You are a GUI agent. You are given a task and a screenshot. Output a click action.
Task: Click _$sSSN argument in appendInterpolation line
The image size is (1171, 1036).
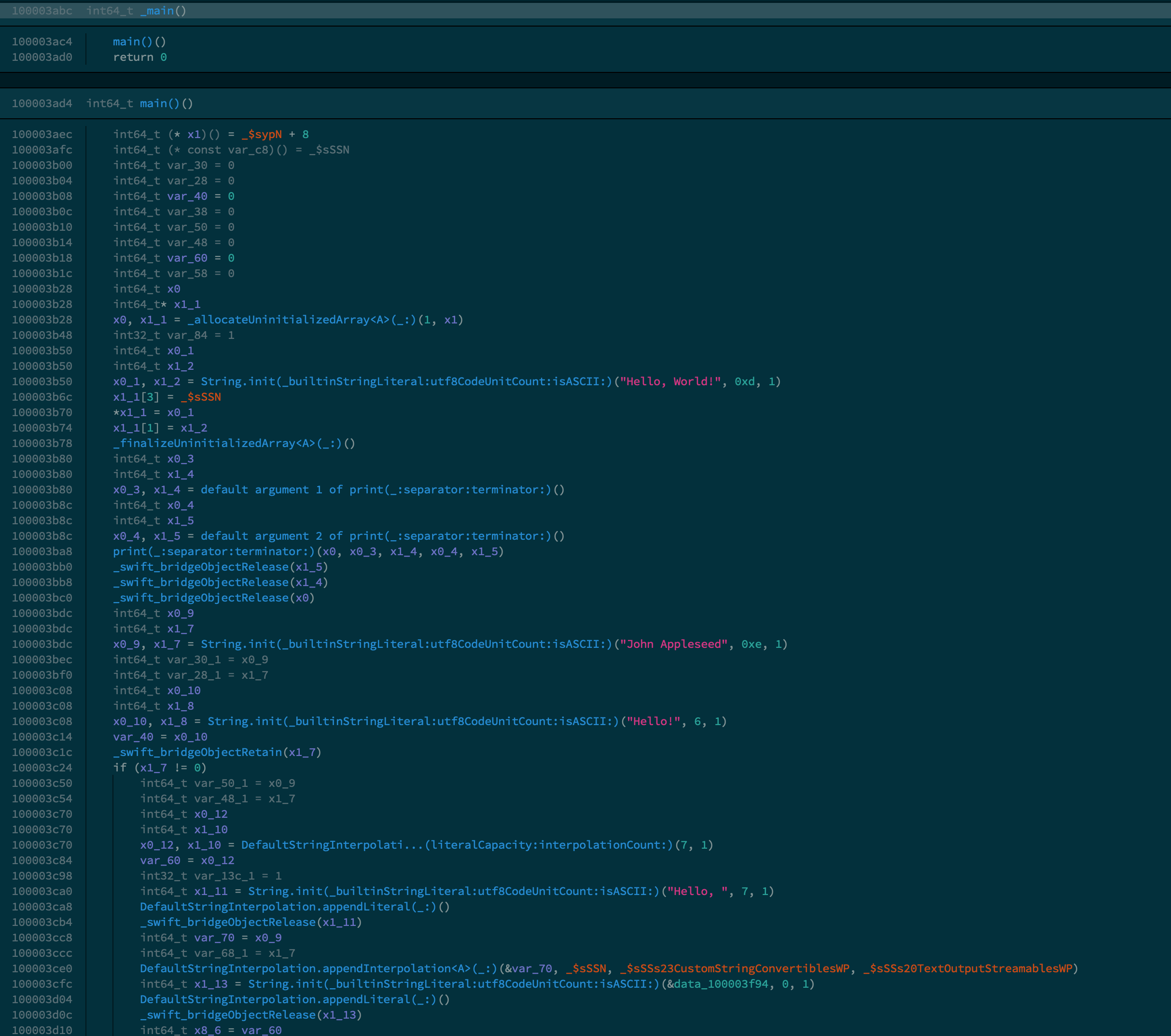click(x=586, y=969)
